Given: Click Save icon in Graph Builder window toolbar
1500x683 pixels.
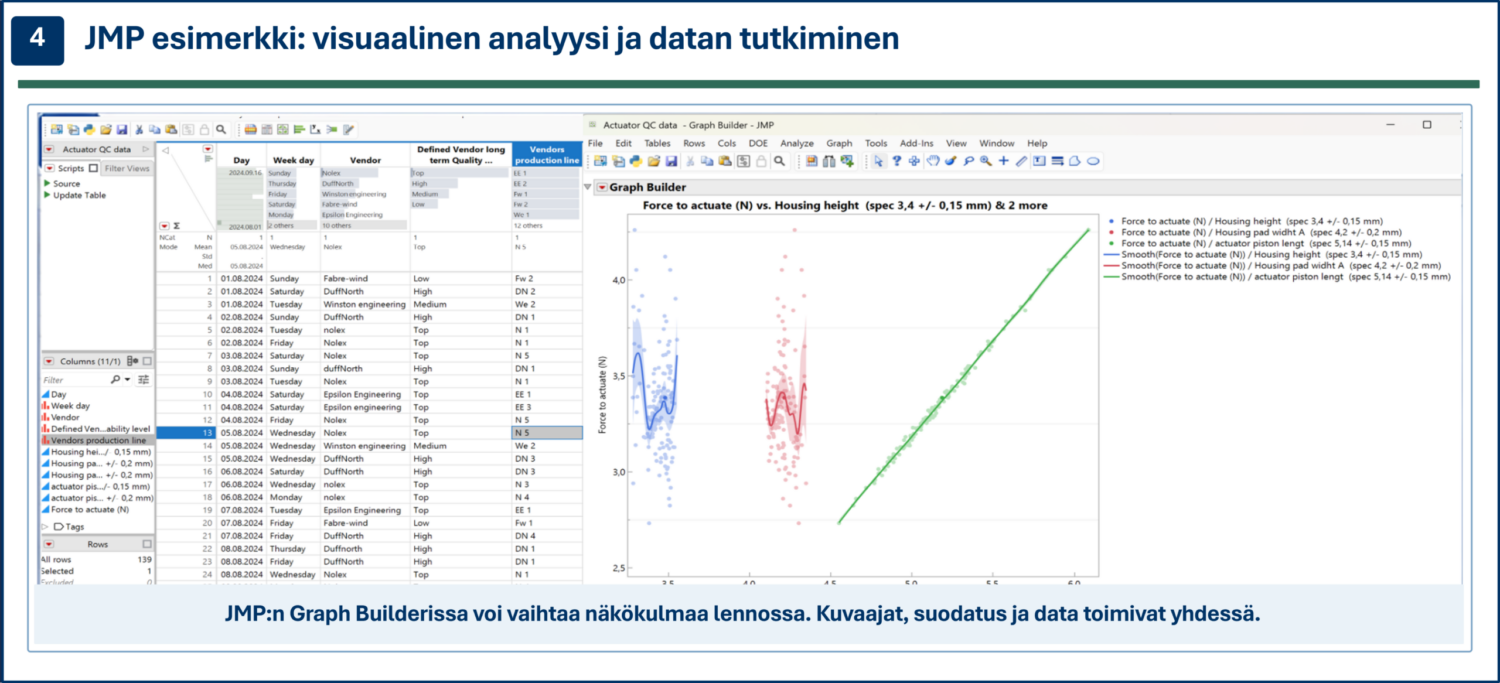Looking at the screenshot, I should (x=671, y=160).
